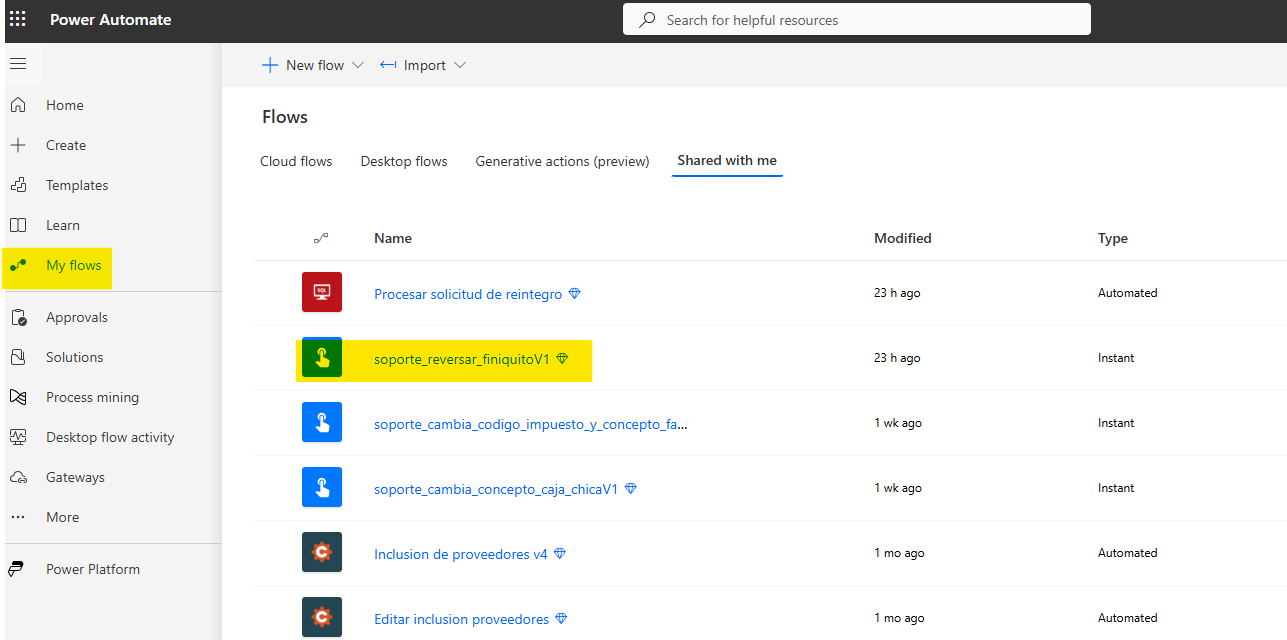Click 'Instant' type in soporte_reversar_finiquitoV1 row
Viewport: 1287px width, 640px height.
[x=1116, y=358]
